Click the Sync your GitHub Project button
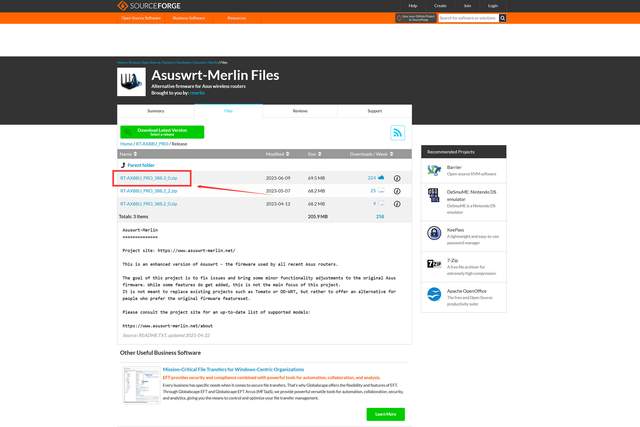640x427 pixels. [x=416, y=18]
